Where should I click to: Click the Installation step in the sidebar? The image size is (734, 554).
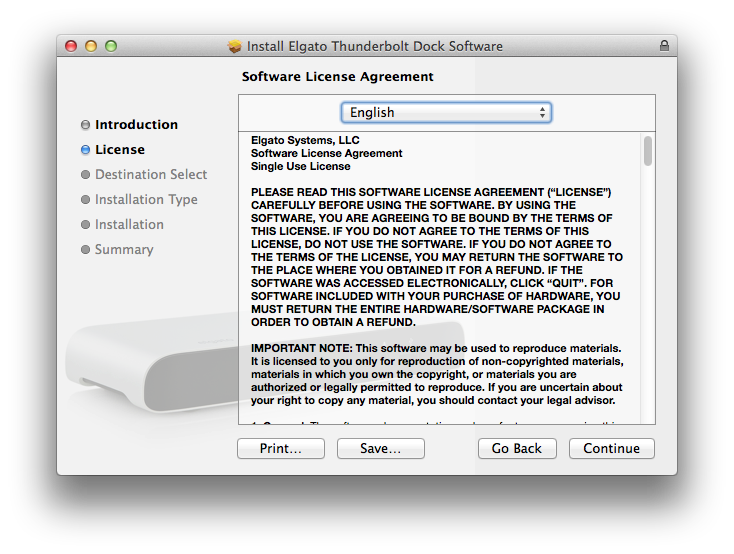tap(129, 225)
